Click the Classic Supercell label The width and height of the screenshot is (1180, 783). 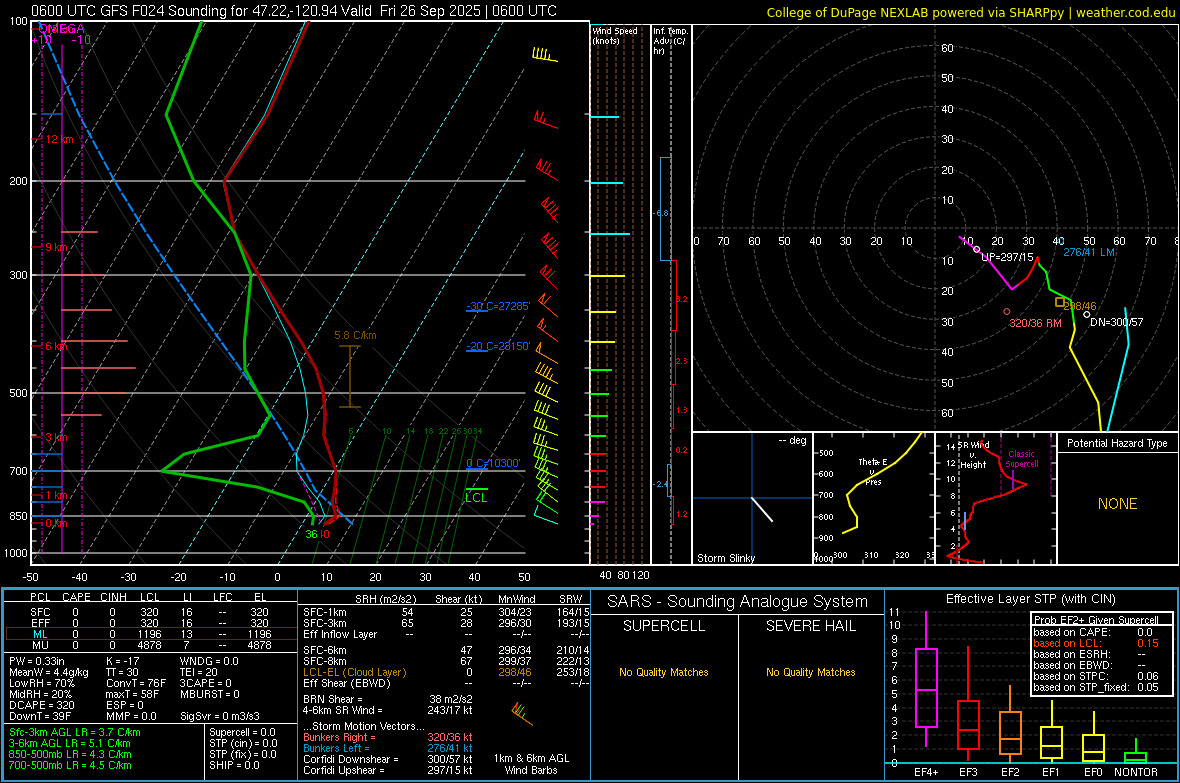pos(1022,459)
